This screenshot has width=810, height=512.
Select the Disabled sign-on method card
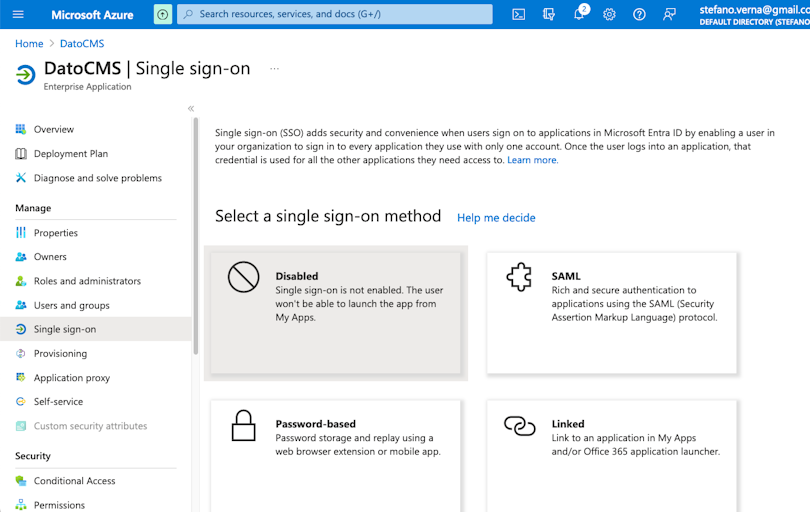[336, 313]
